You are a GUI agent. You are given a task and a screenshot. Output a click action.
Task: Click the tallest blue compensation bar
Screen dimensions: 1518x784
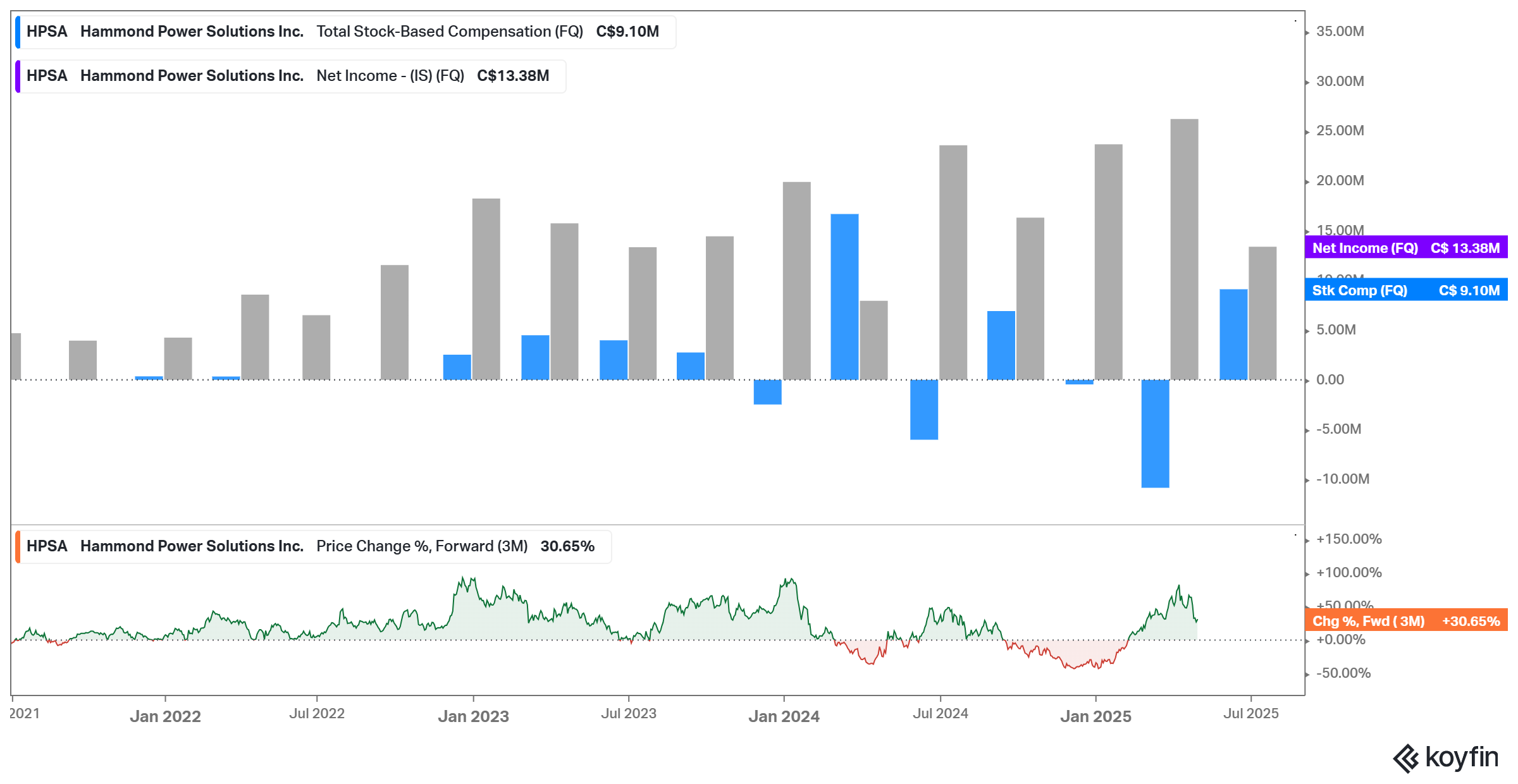(844, 297)
